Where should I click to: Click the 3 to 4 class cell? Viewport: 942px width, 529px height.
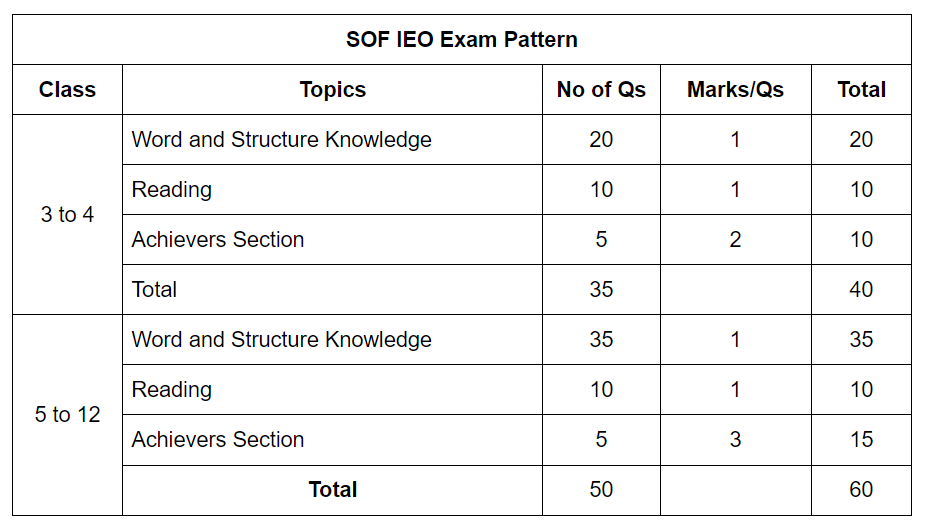coord(67,215)
